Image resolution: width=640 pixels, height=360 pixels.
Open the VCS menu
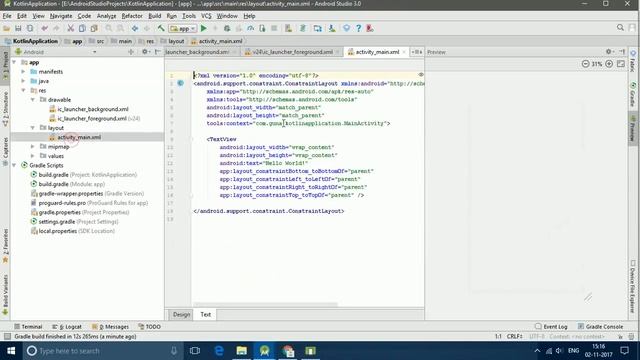click(x=206, y=16)
